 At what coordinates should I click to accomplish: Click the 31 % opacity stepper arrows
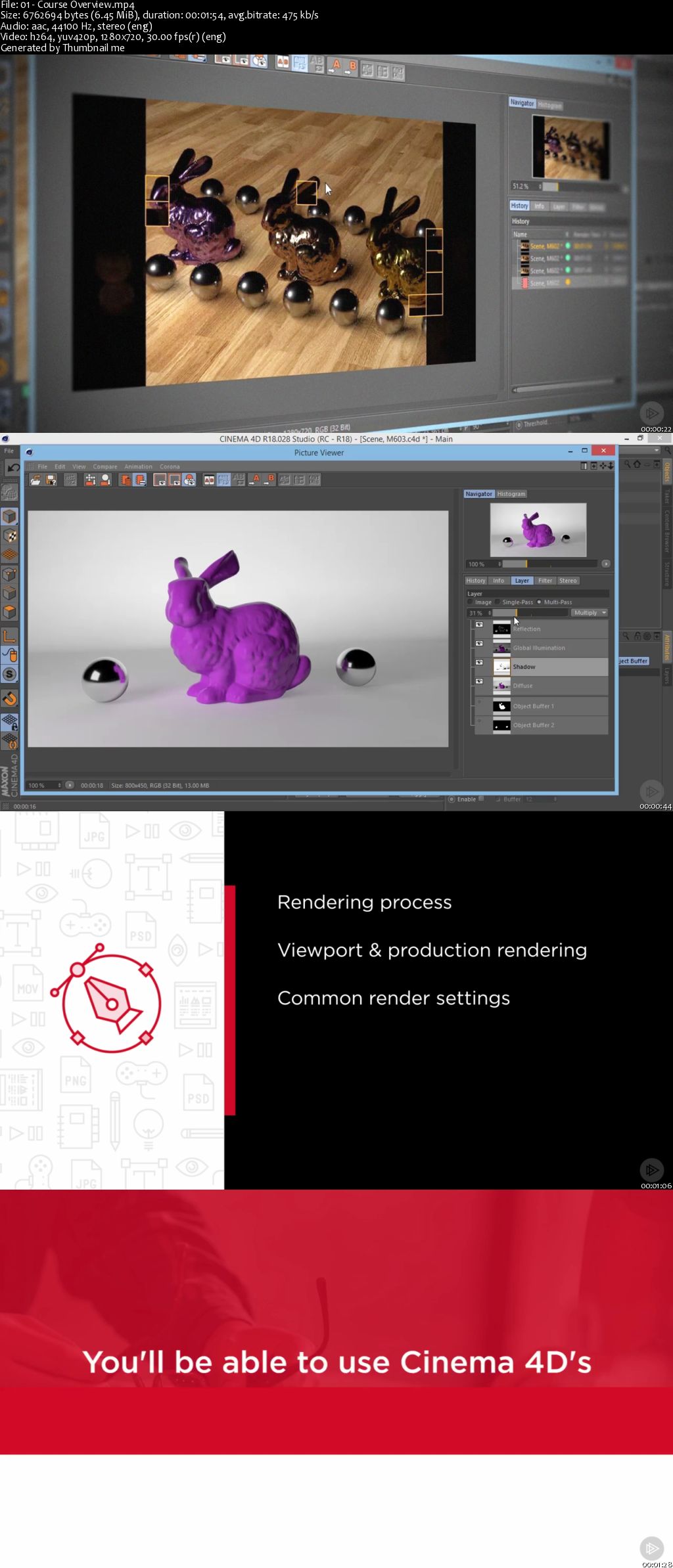[x=489, y=613]
